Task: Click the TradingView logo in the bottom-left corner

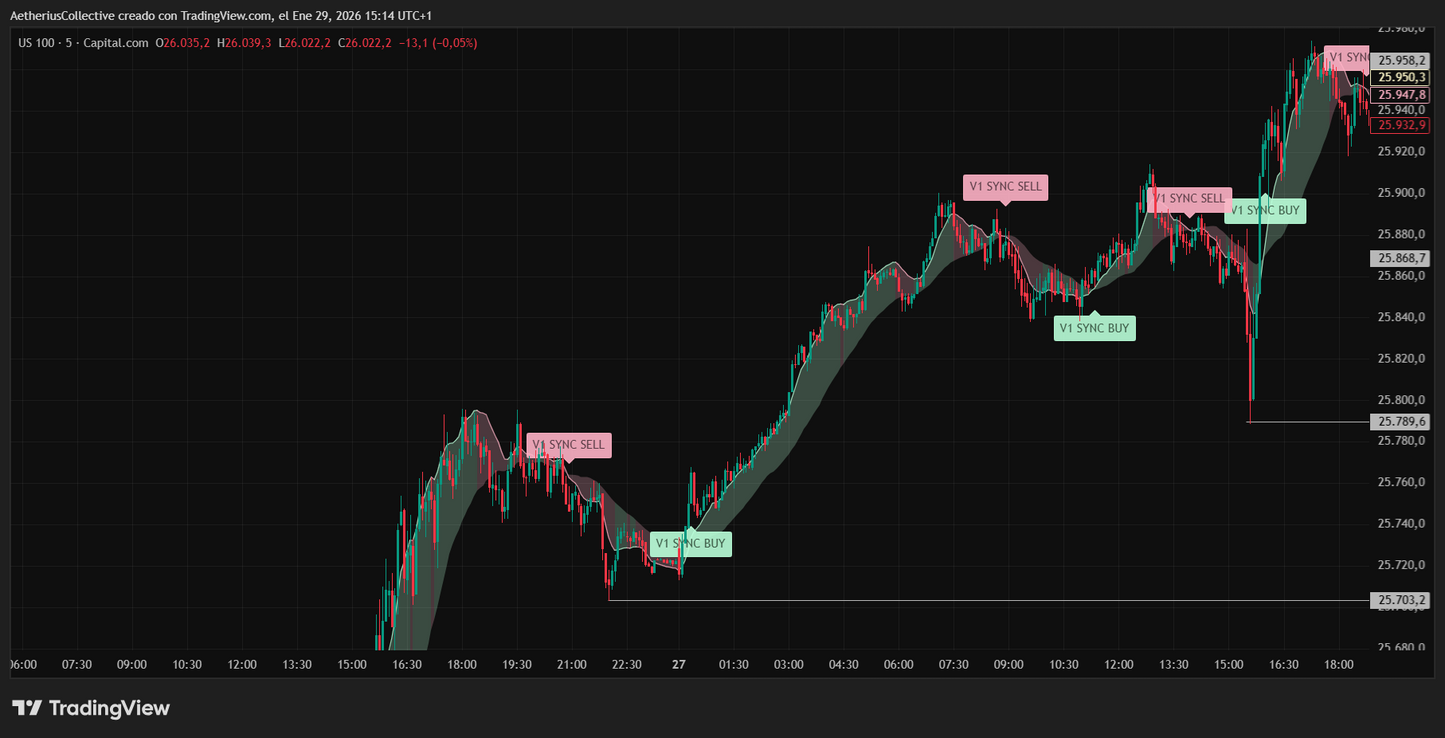Action: click(90, 708)
